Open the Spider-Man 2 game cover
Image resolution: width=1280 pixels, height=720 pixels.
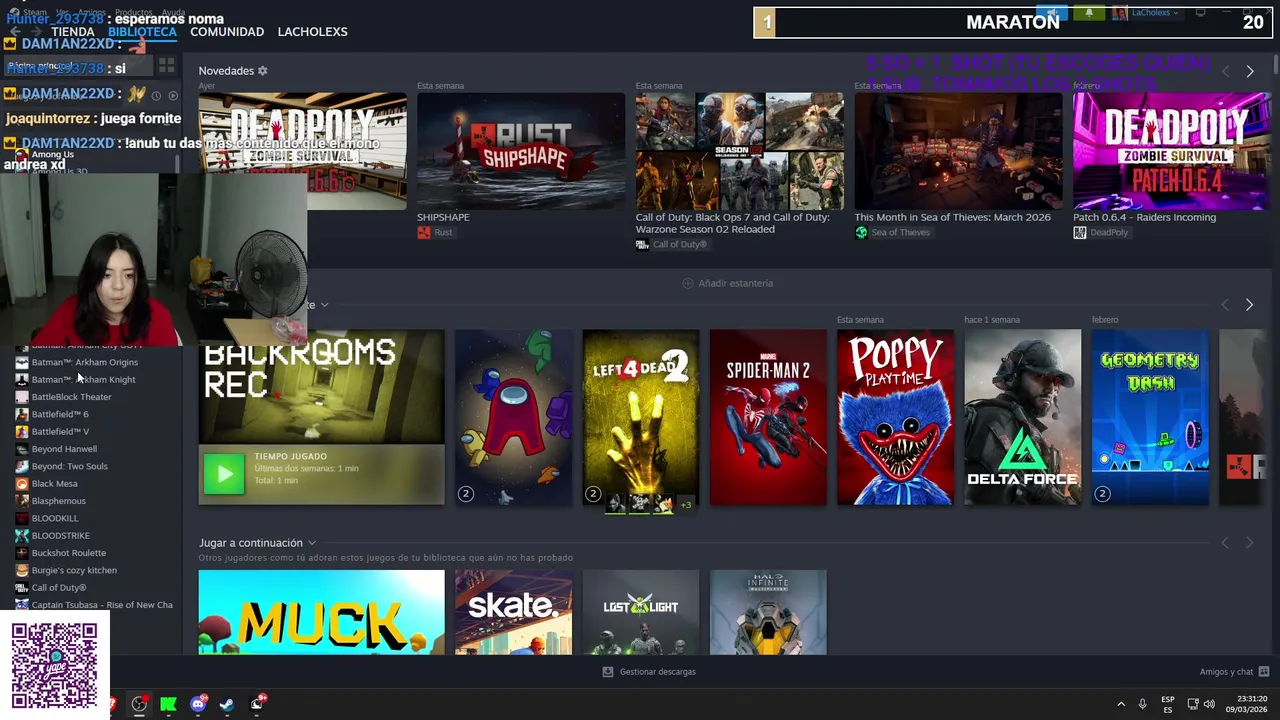(768, 418)
